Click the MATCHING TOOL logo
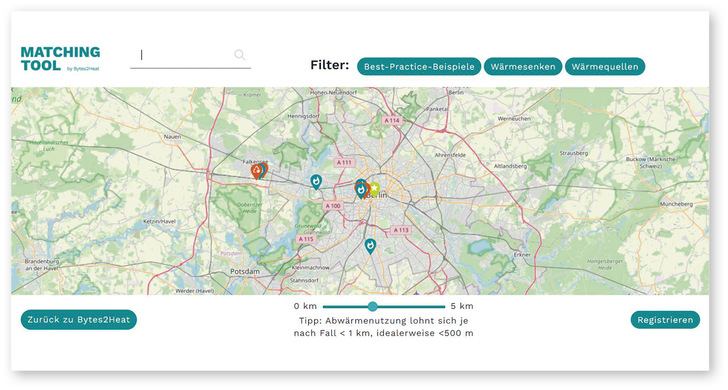728x390 pixels. (60, 58)
